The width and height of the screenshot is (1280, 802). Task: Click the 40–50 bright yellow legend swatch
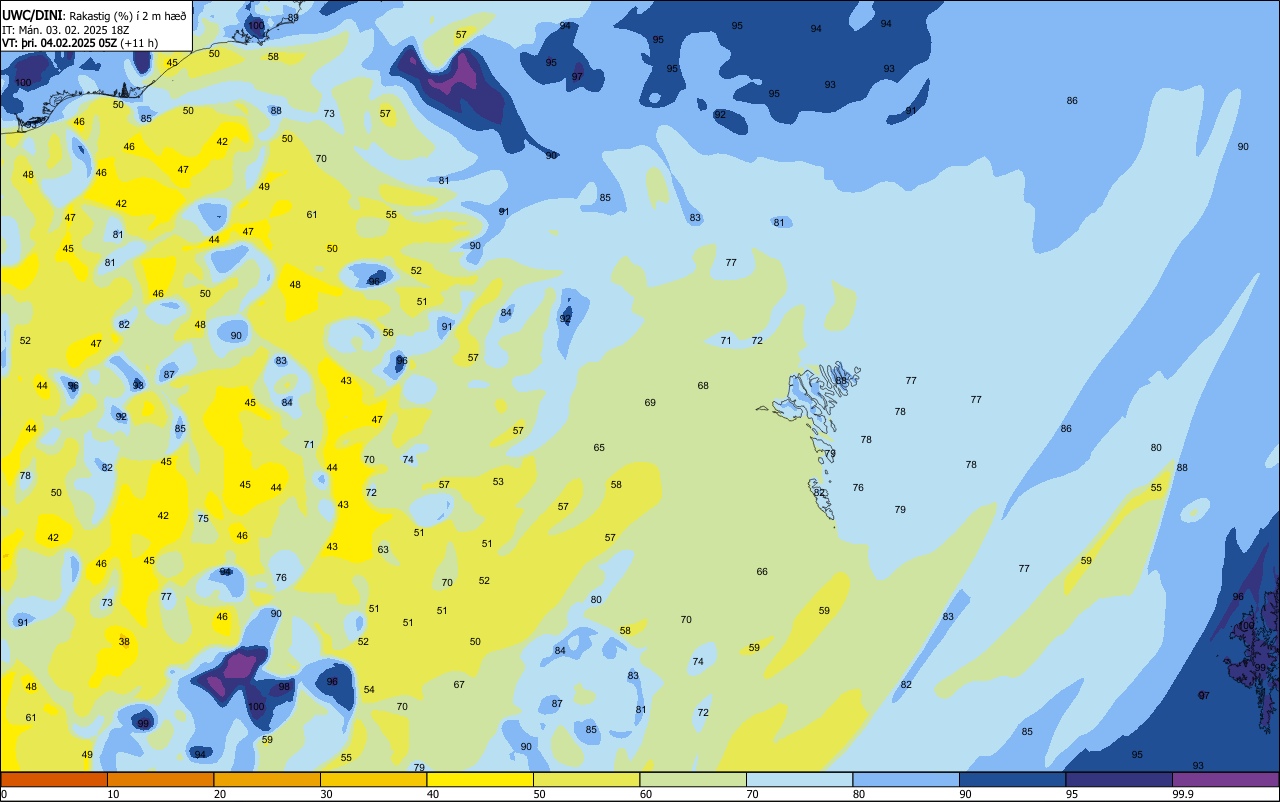(480, 779)
